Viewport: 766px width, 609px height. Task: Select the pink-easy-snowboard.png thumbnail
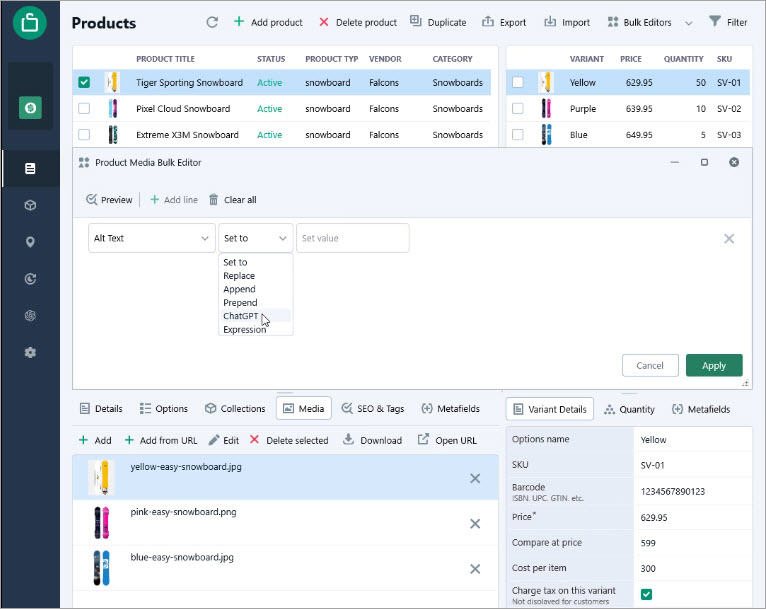pos(102,523)
